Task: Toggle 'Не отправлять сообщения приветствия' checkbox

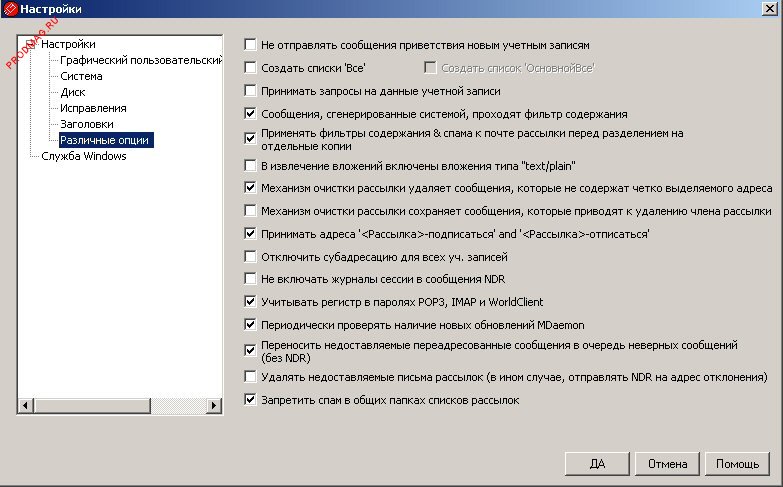Action: point(251,45)
